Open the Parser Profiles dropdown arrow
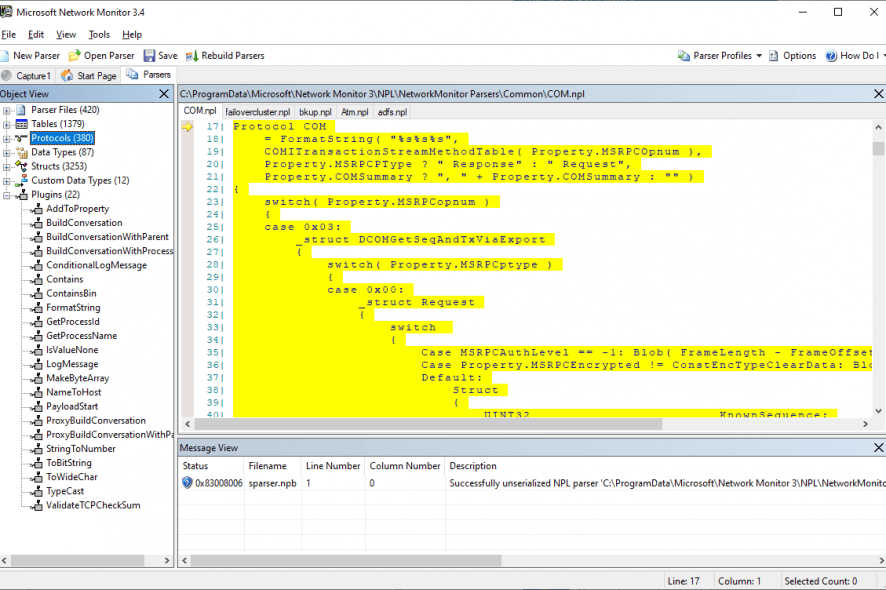The height and width of the screenshot is (590, 886). click(759, 55)
